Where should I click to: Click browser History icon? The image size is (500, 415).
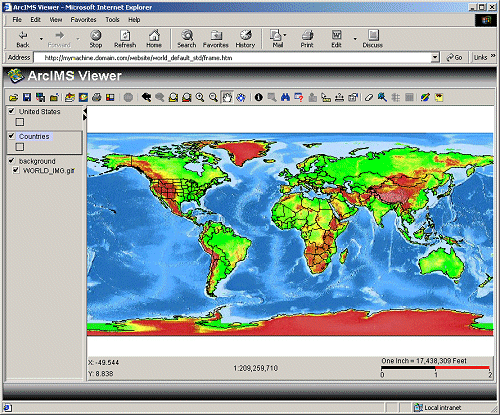pyautogui.click(x=245, y=39)
